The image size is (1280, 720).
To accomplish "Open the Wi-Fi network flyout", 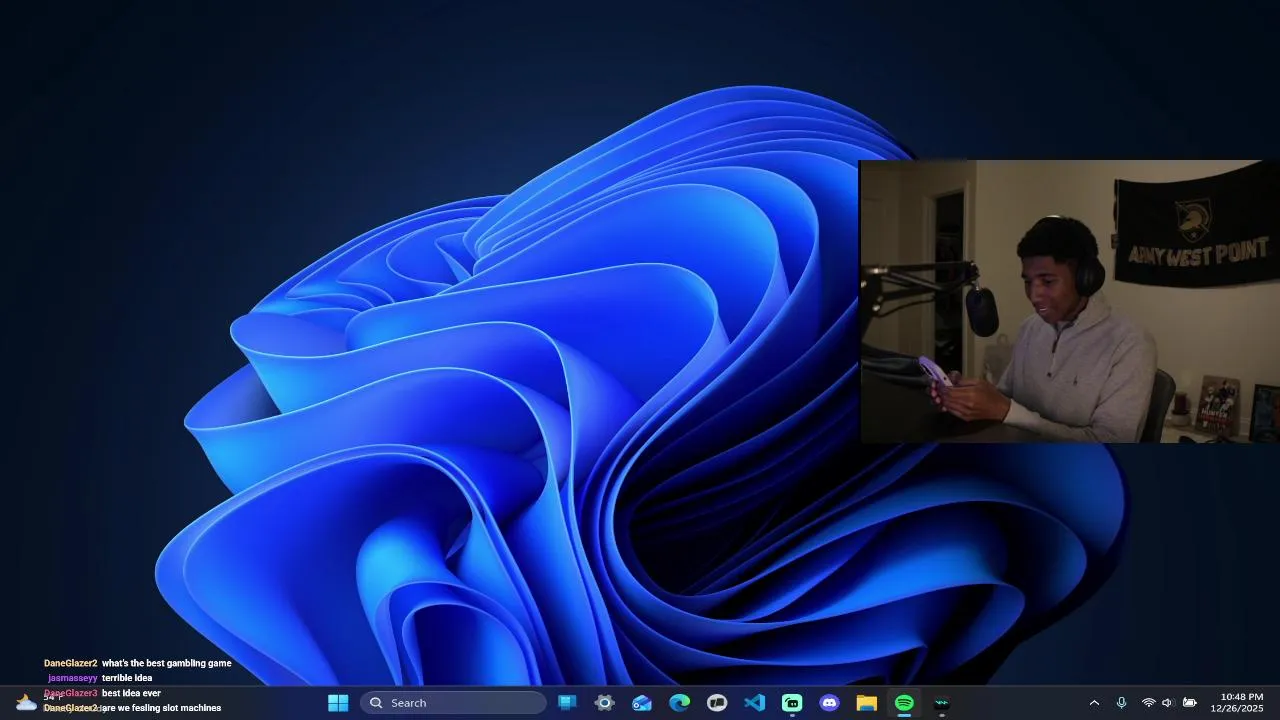I will tap(1148, 703).
